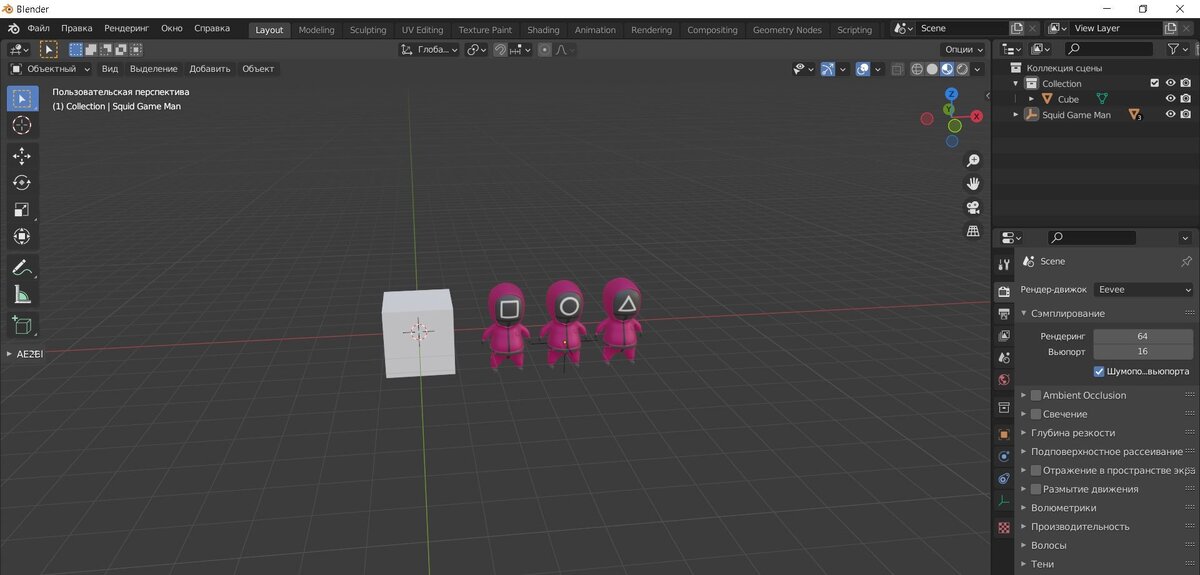Hide Cube with its eye icon
This screenshot has height=575, width=1200.
1170,99
